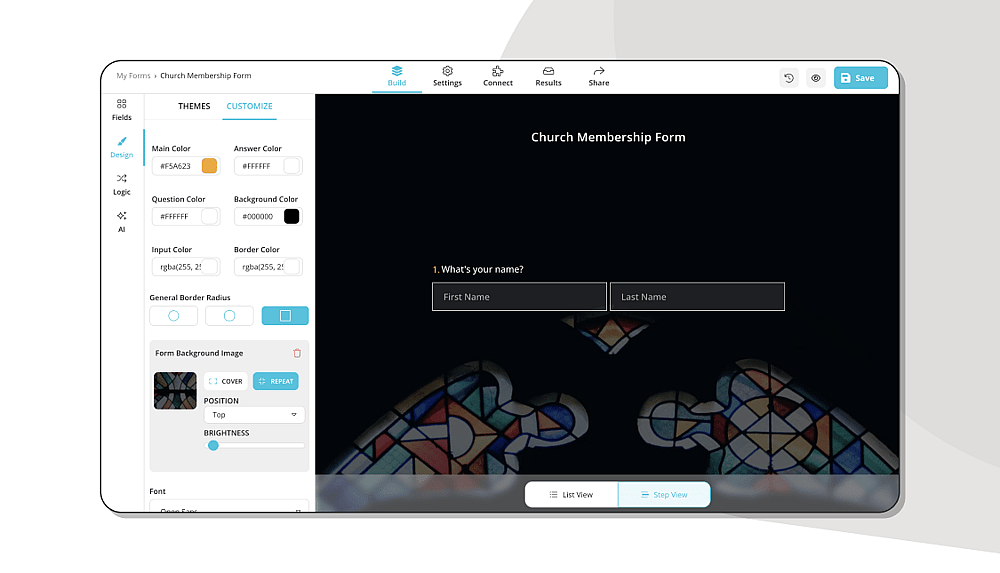Screen dimensions: 1000x573
Task: Open the Main Color orange swatch
Action: [209, 166]
